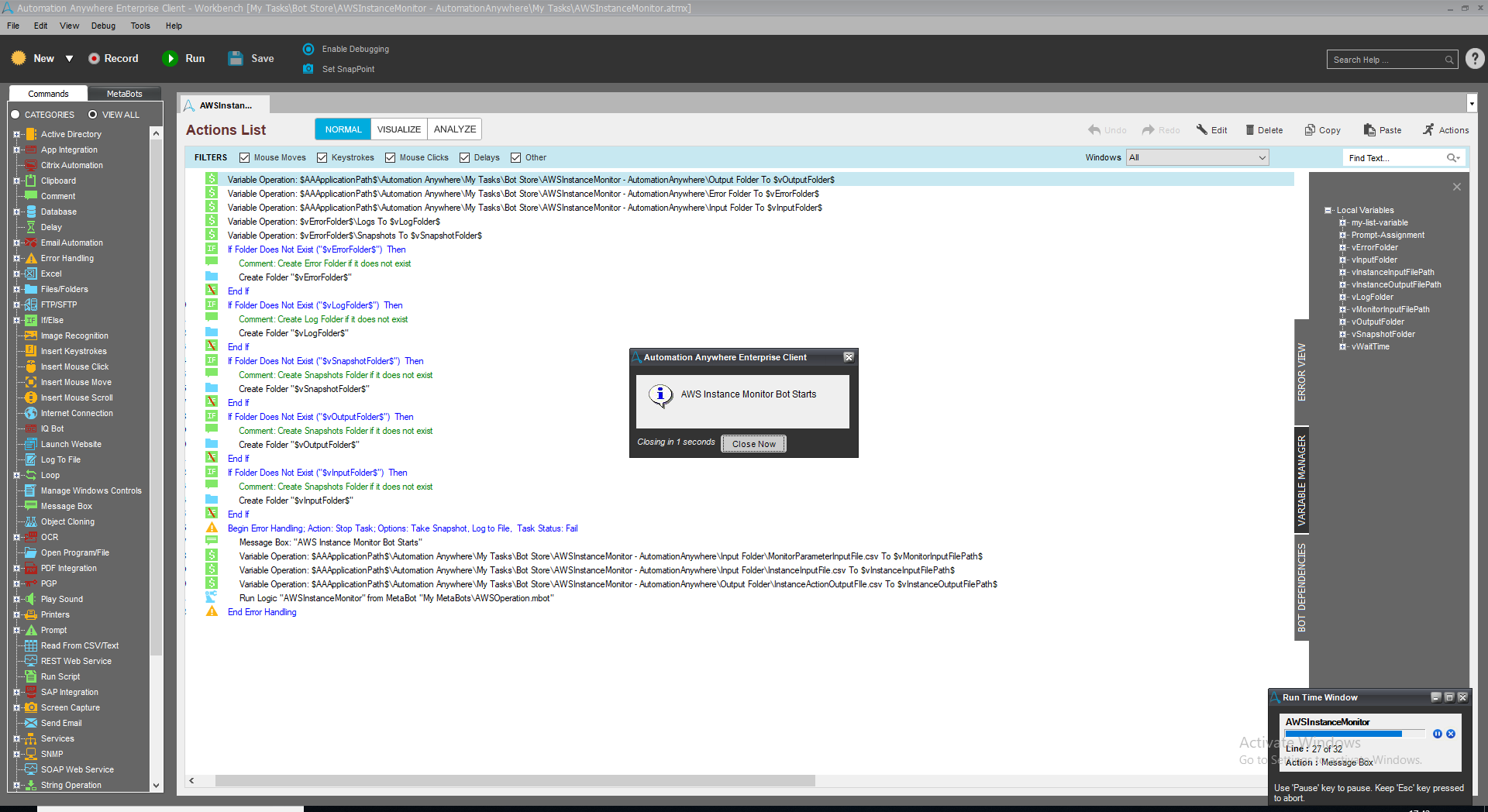
Task: Select the CATEGORIES radio button
Action: coord(15,115)
